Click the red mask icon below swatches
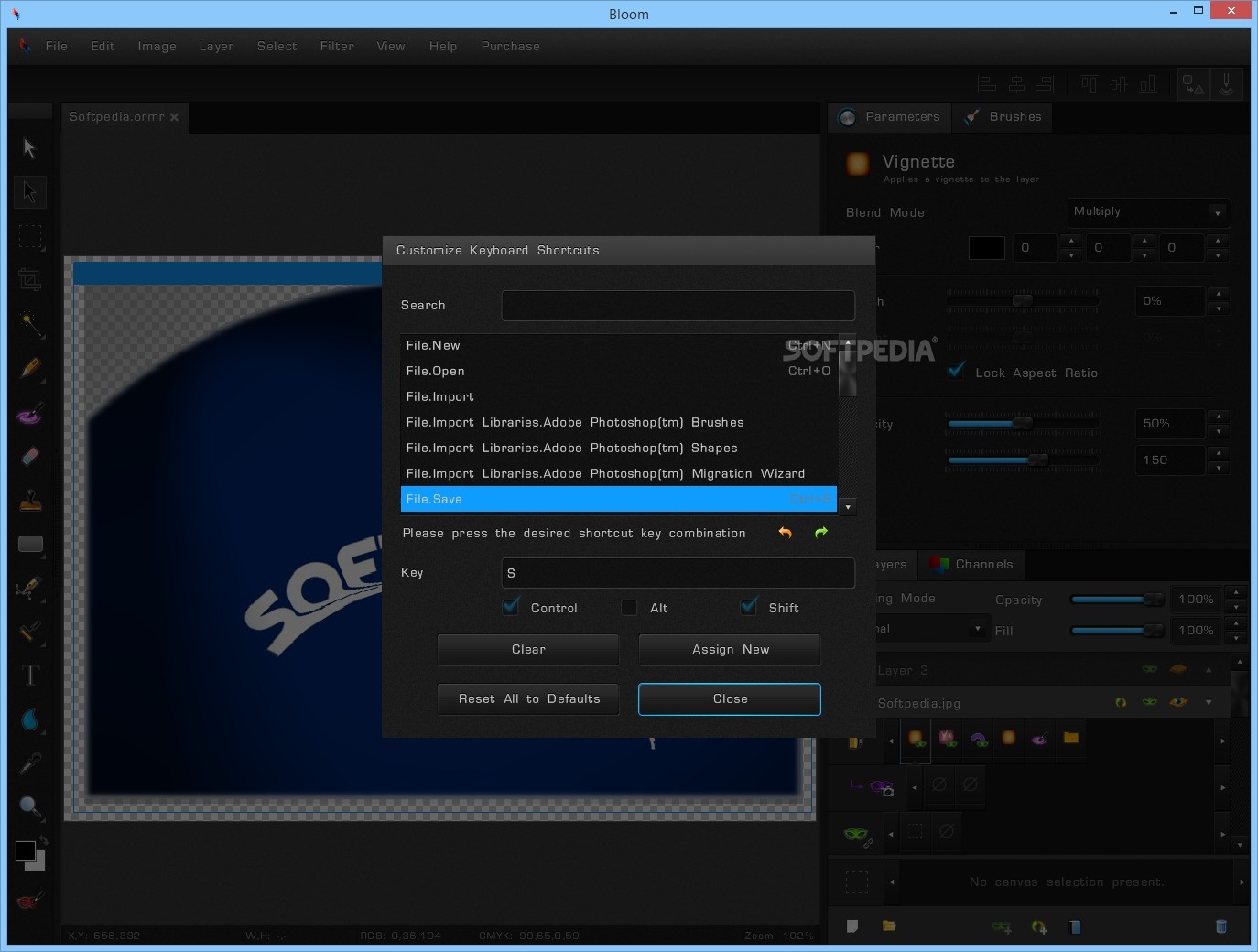 [x=28, y=902]
